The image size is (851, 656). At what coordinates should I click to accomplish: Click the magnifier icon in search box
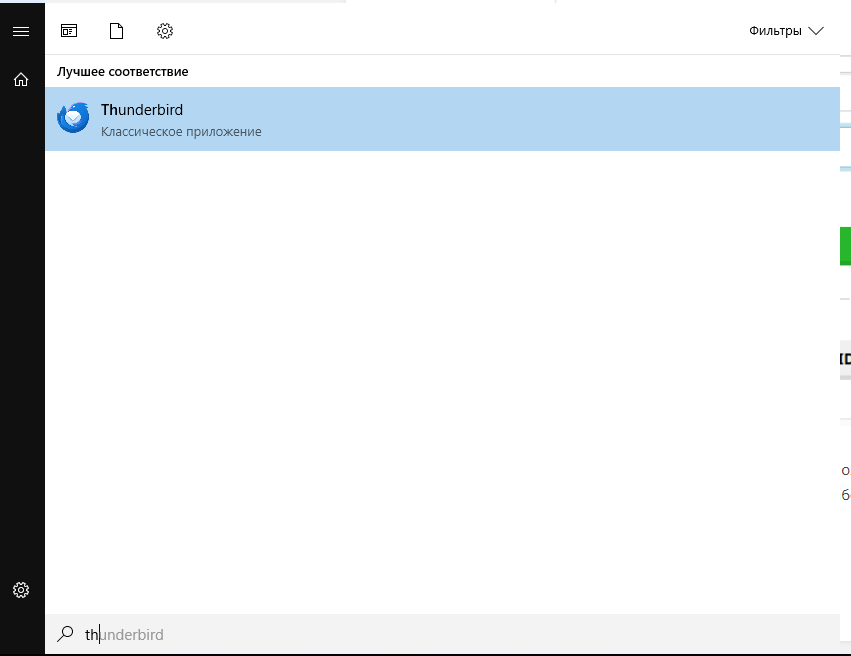click(x=65, y=634)
